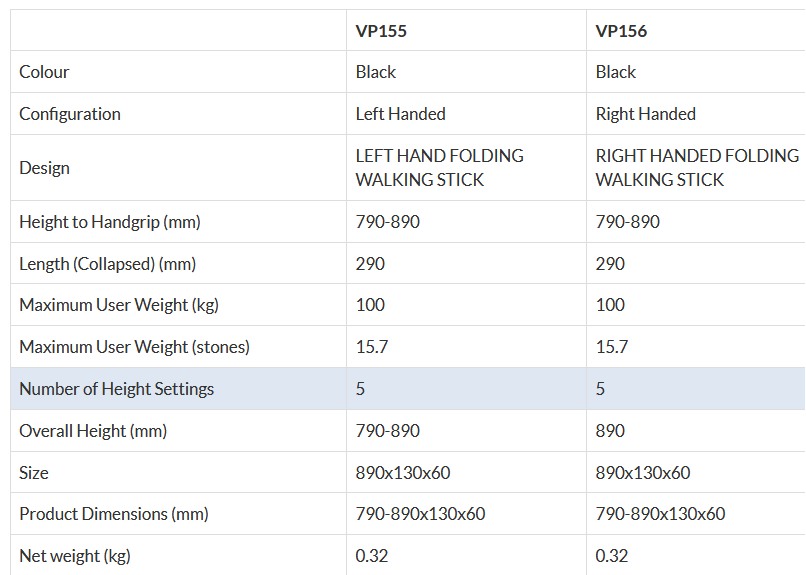This screenshot has width=806, height=575.
Task: Click the VP156 column header
Action: tap(621, 31)
